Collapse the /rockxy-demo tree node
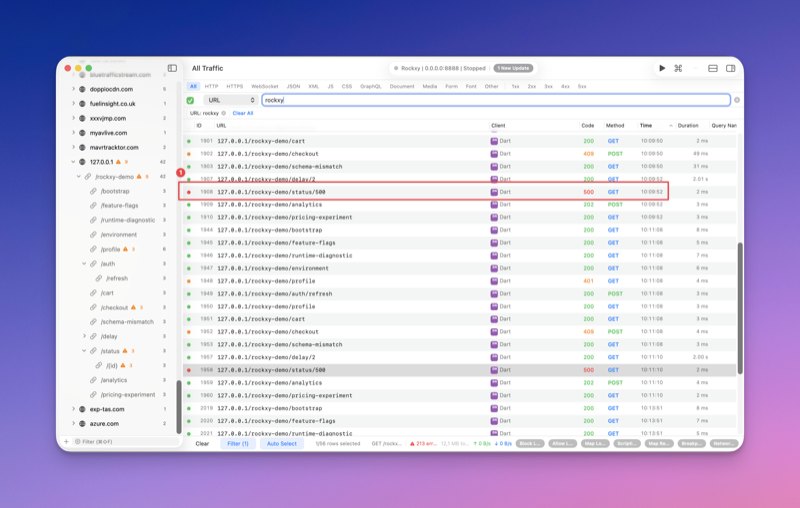This screenshot has height=508, width=800. coord(79,176)
